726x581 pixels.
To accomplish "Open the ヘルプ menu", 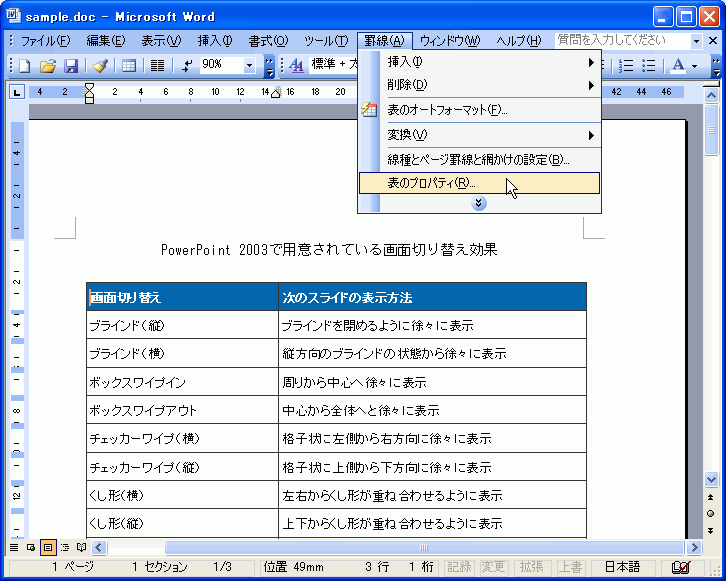I will click(x=519, y=41).
